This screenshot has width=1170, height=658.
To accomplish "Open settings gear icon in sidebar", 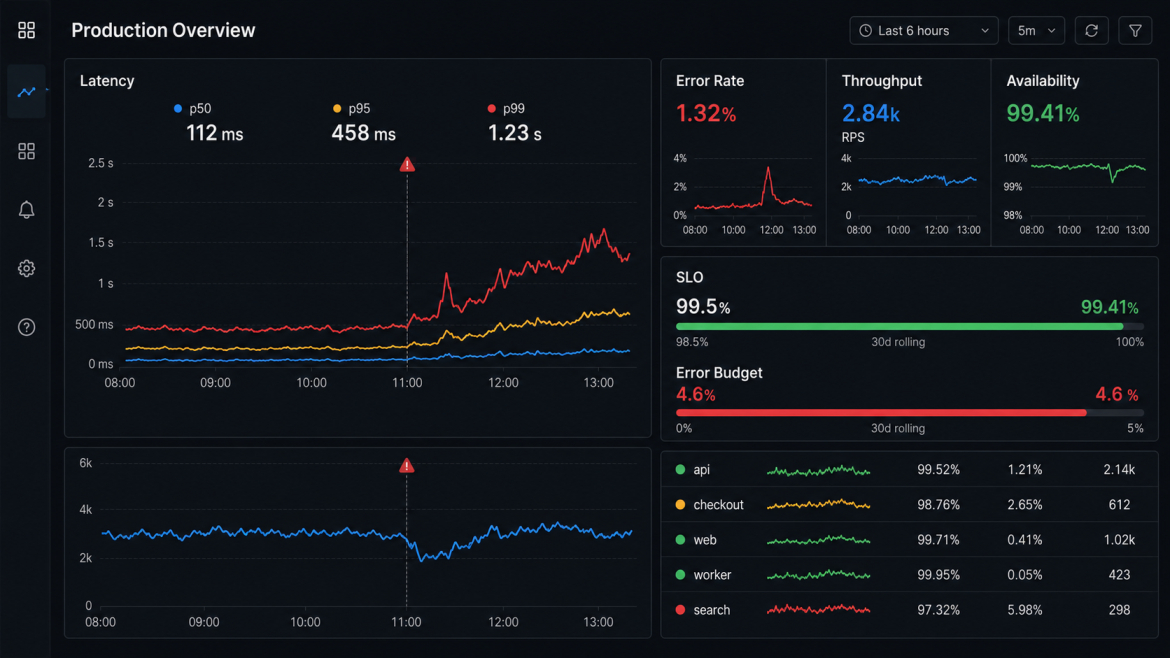I will click(26, 269).
